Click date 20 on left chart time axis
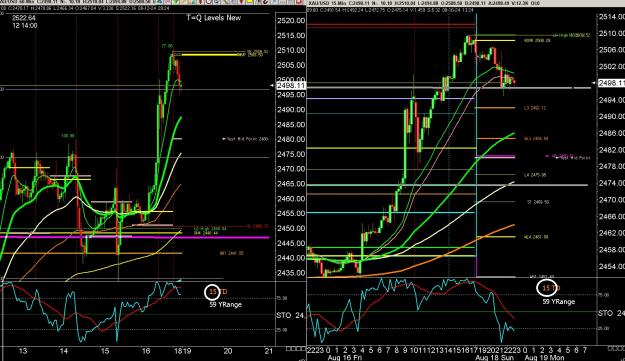Image resolution: width=625 pixels, height=361 pixels. (228, 351)
